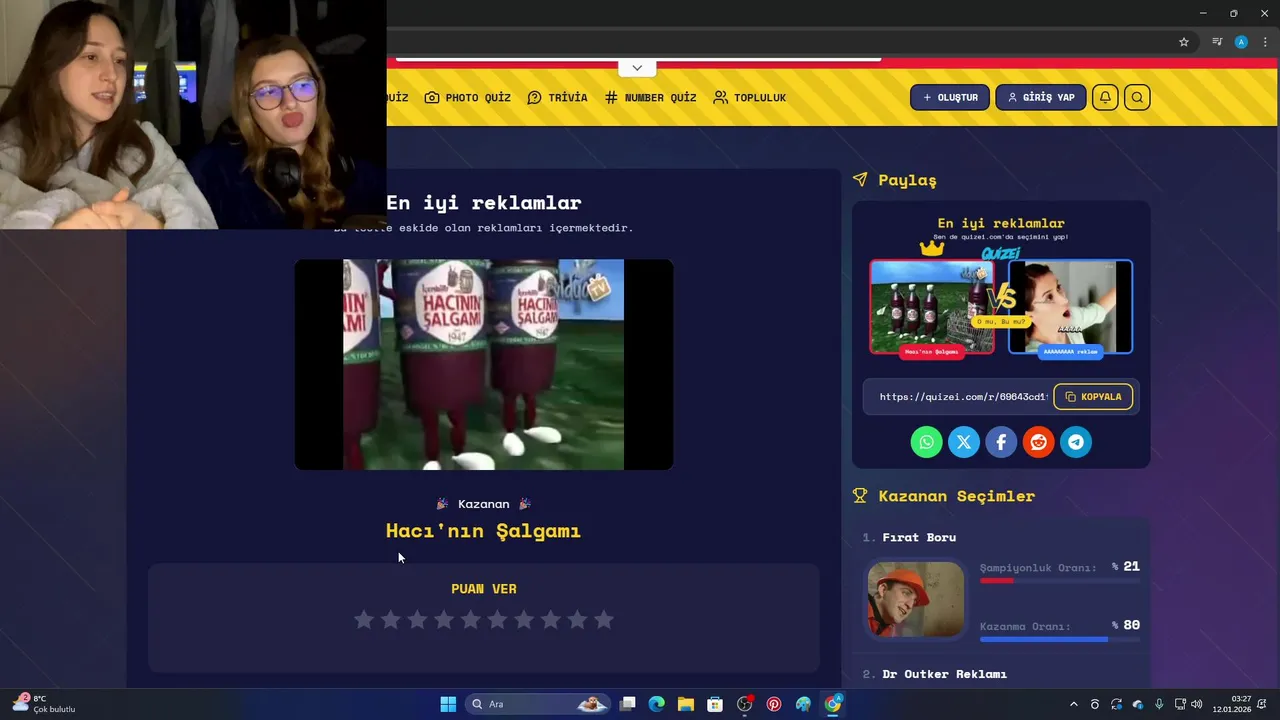1280x720 pixels.
Task: Open the Chrome profile avatar
Action: pyautogui.click(x=1241, y=42)
